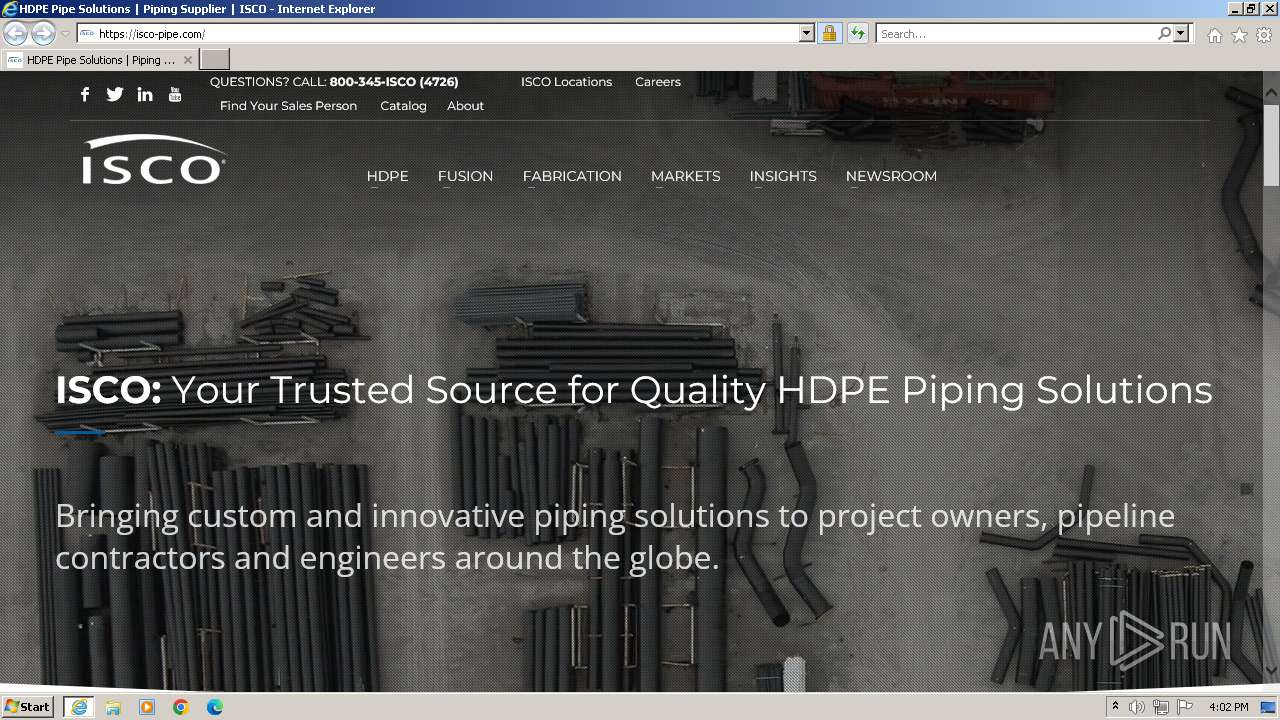
Task: Open ISCO Facebook page icon
Action: (x=85, y=94)
